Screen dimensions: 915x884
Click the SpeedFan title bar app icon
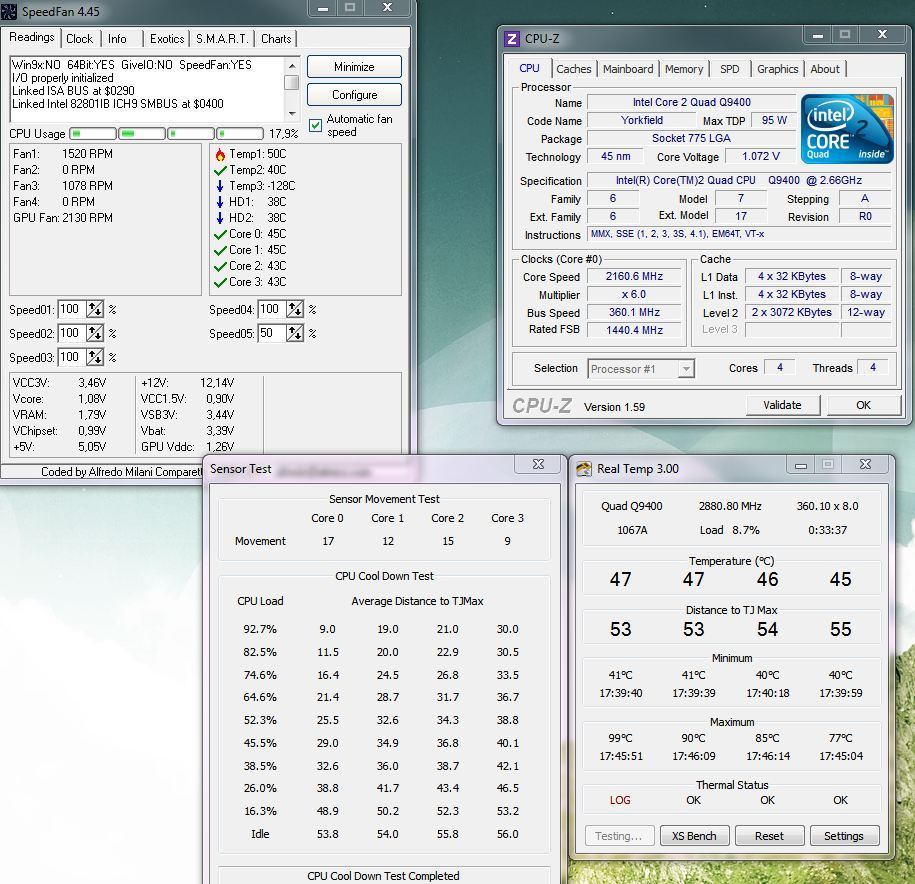9,11
